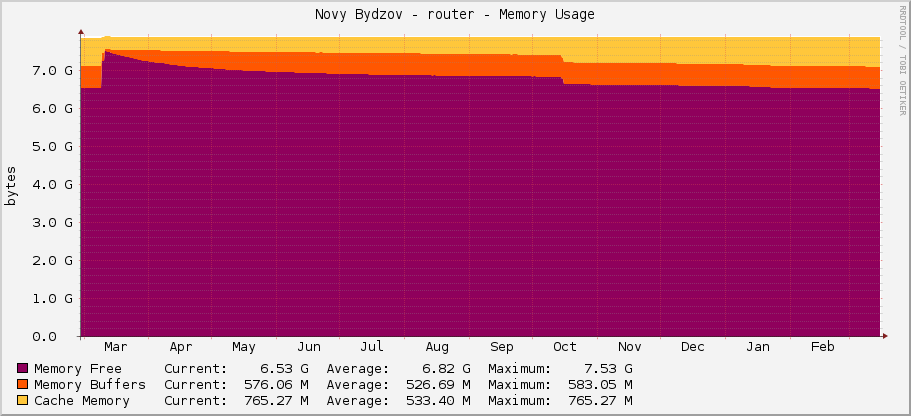Click the Memory Free maximum value 7.53 G
This screenshot has height=416, width=911.
tap(608, 368)
